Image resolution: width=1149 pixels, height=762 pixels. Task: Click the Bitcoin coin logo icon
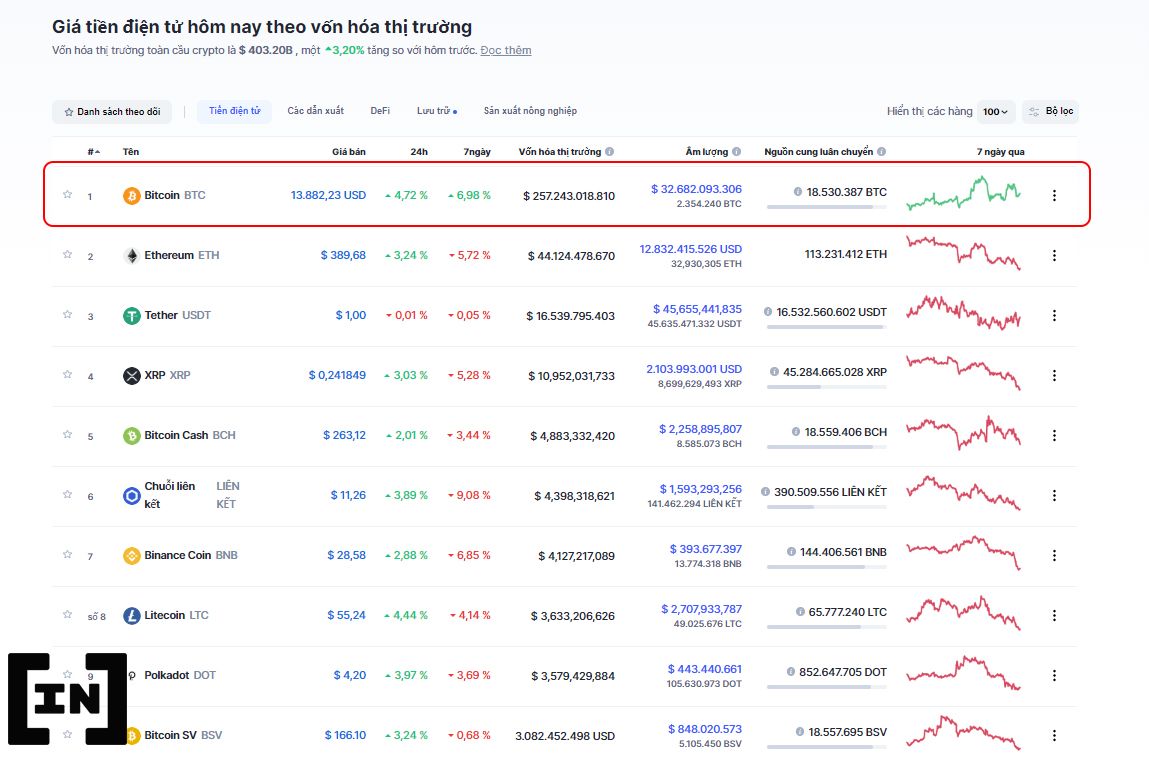[131, 196]
